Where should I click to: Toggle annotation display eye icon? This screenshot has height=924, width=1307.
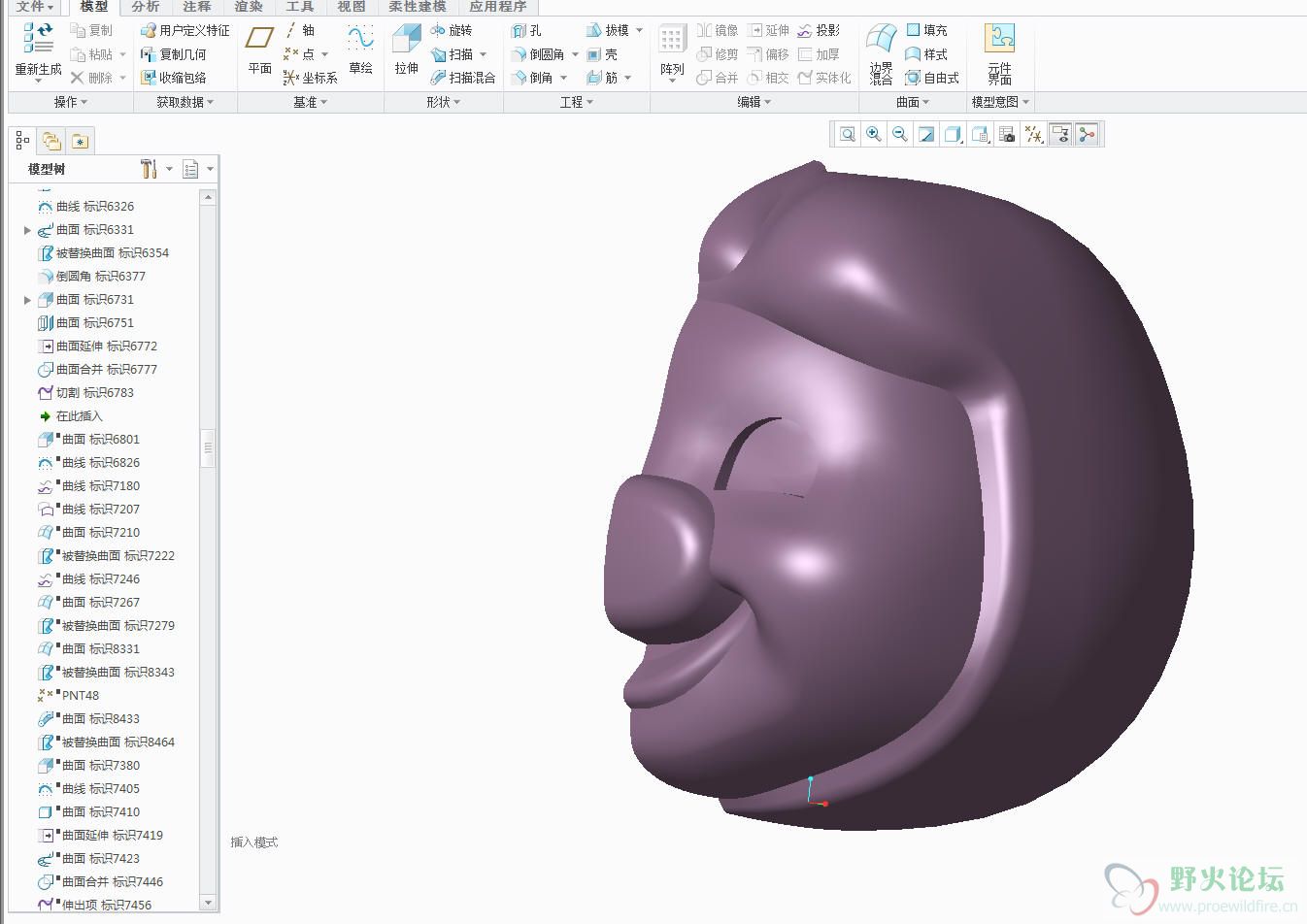[x=1060, y=135]
